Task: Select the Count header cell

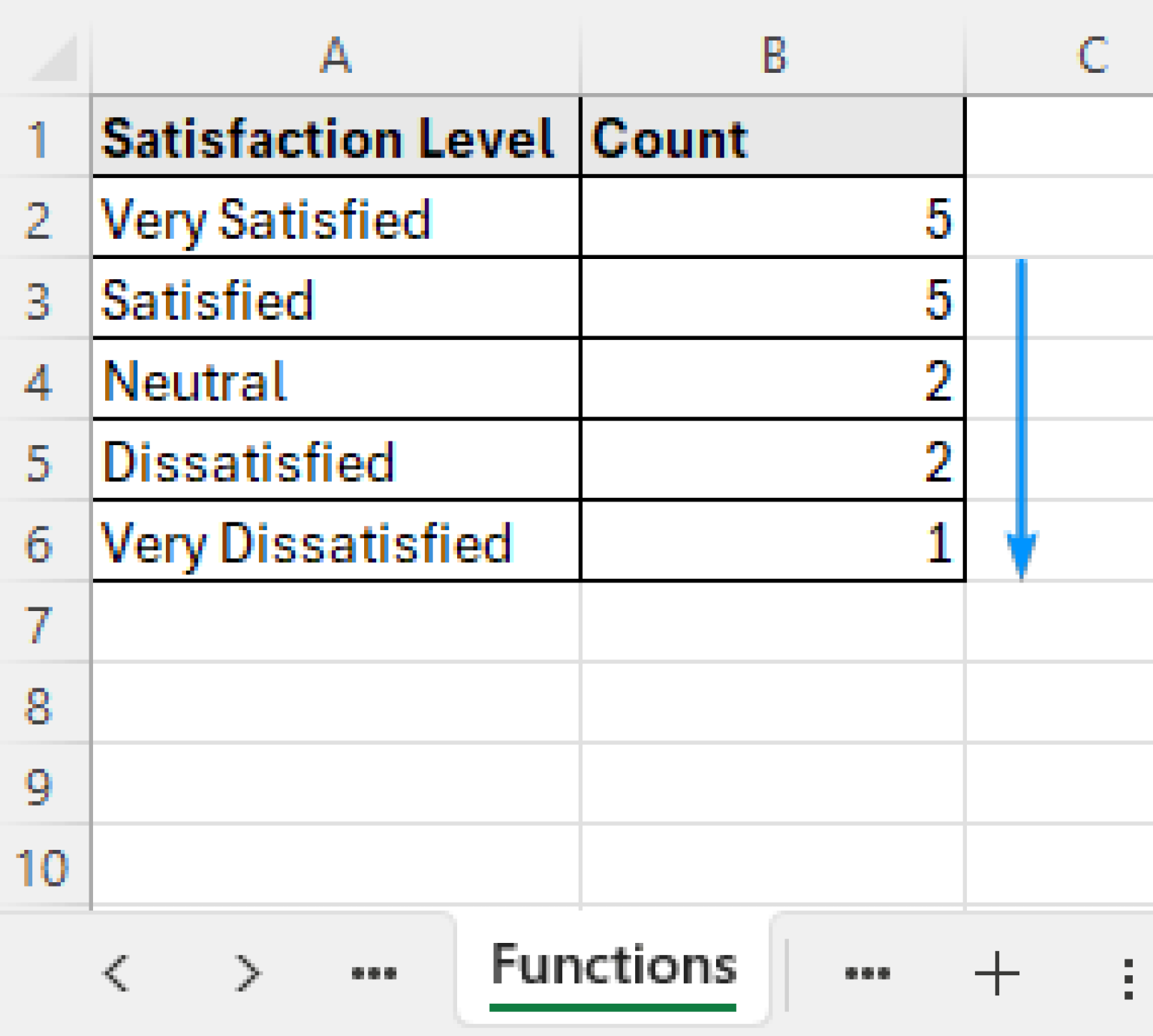Action: [772, 137]
